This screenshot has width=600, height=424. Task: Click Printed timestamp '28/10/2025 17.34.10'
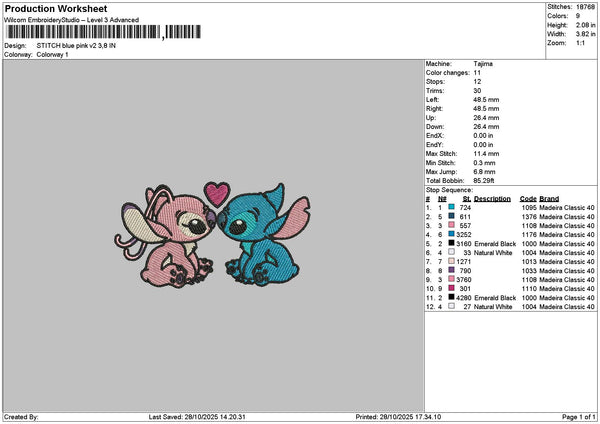click(x=410, y=417)
